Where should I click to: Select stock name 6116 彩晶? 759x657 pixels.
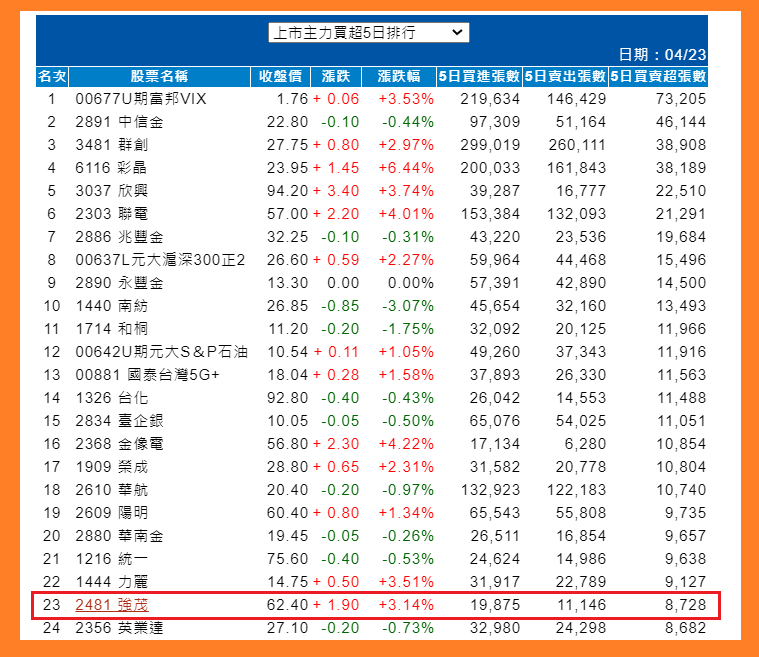111,168
